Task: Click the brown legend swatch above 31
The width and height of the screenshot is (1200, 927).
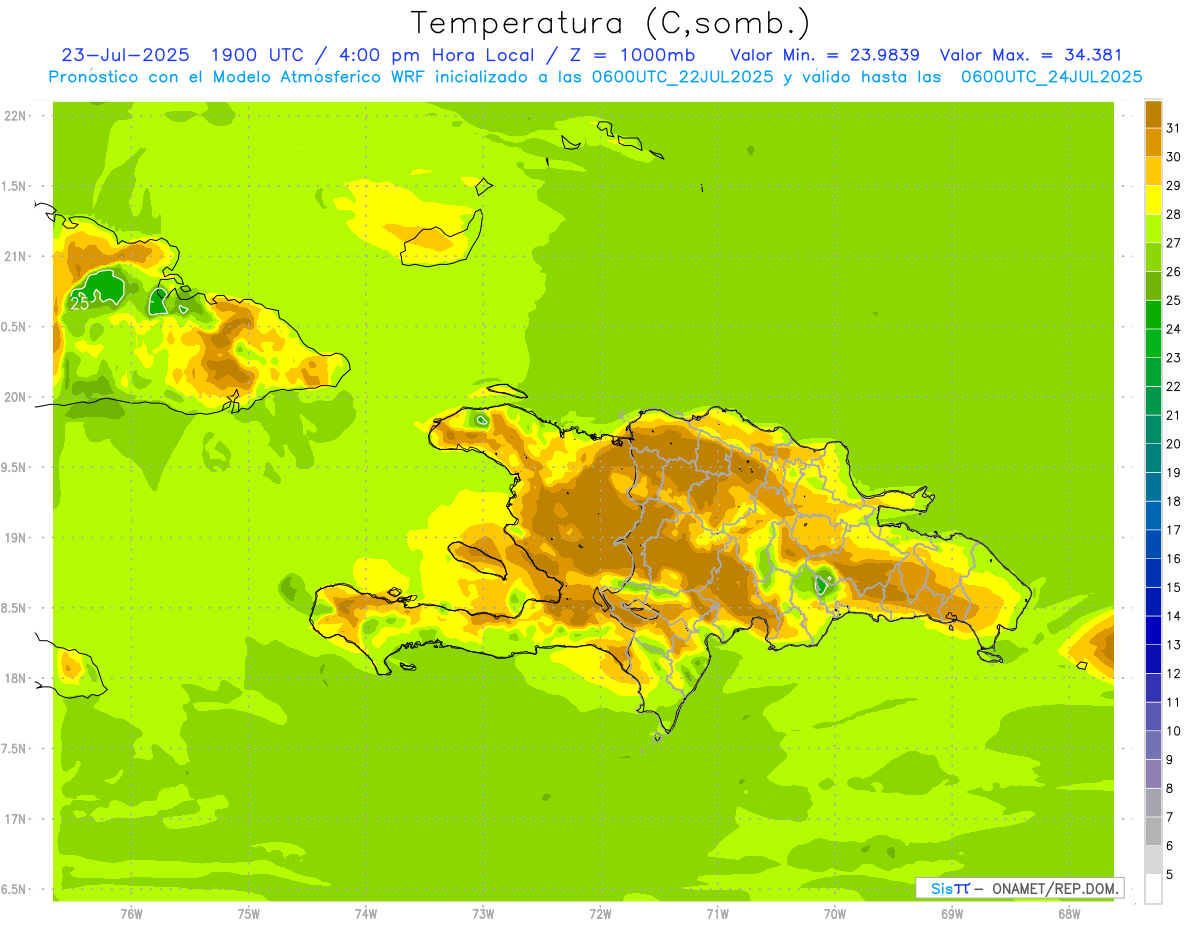Action: click(1153, 114)
